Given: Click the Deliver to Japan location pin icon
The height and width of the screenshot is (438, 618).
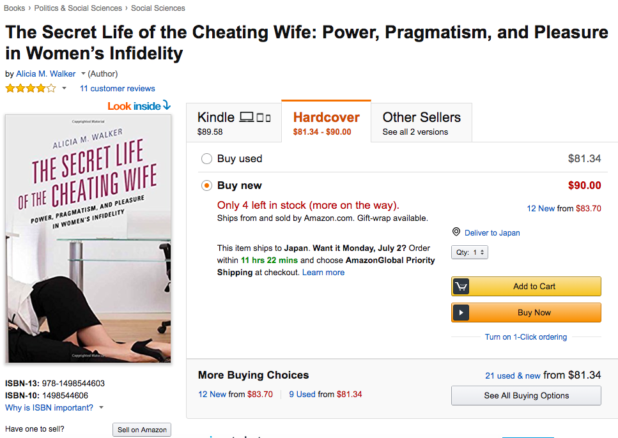Looking at the screenshot, I should point(456,232).
